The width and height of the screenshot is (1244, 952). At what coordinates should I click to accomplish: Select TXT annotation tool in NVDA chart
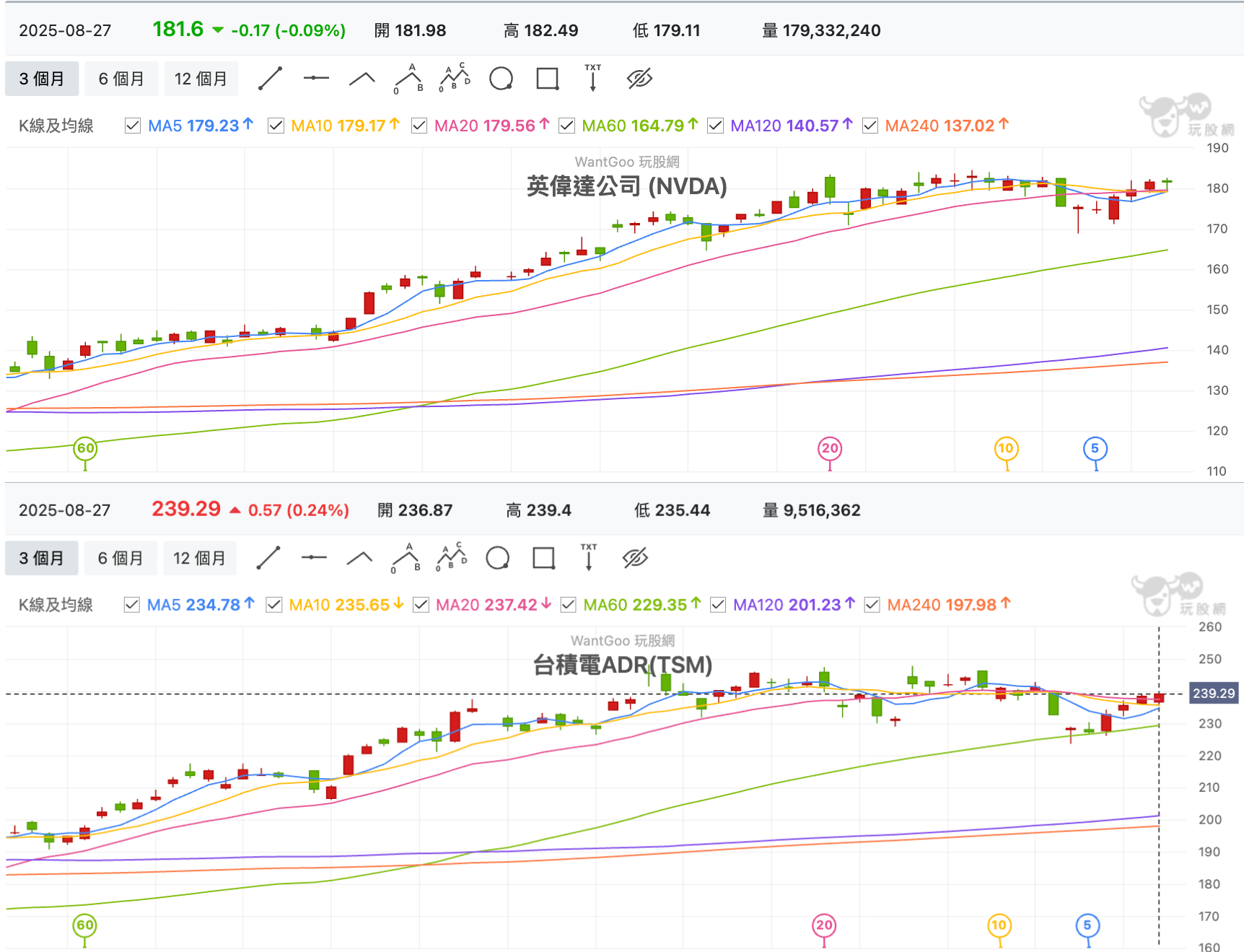(593, 78)
